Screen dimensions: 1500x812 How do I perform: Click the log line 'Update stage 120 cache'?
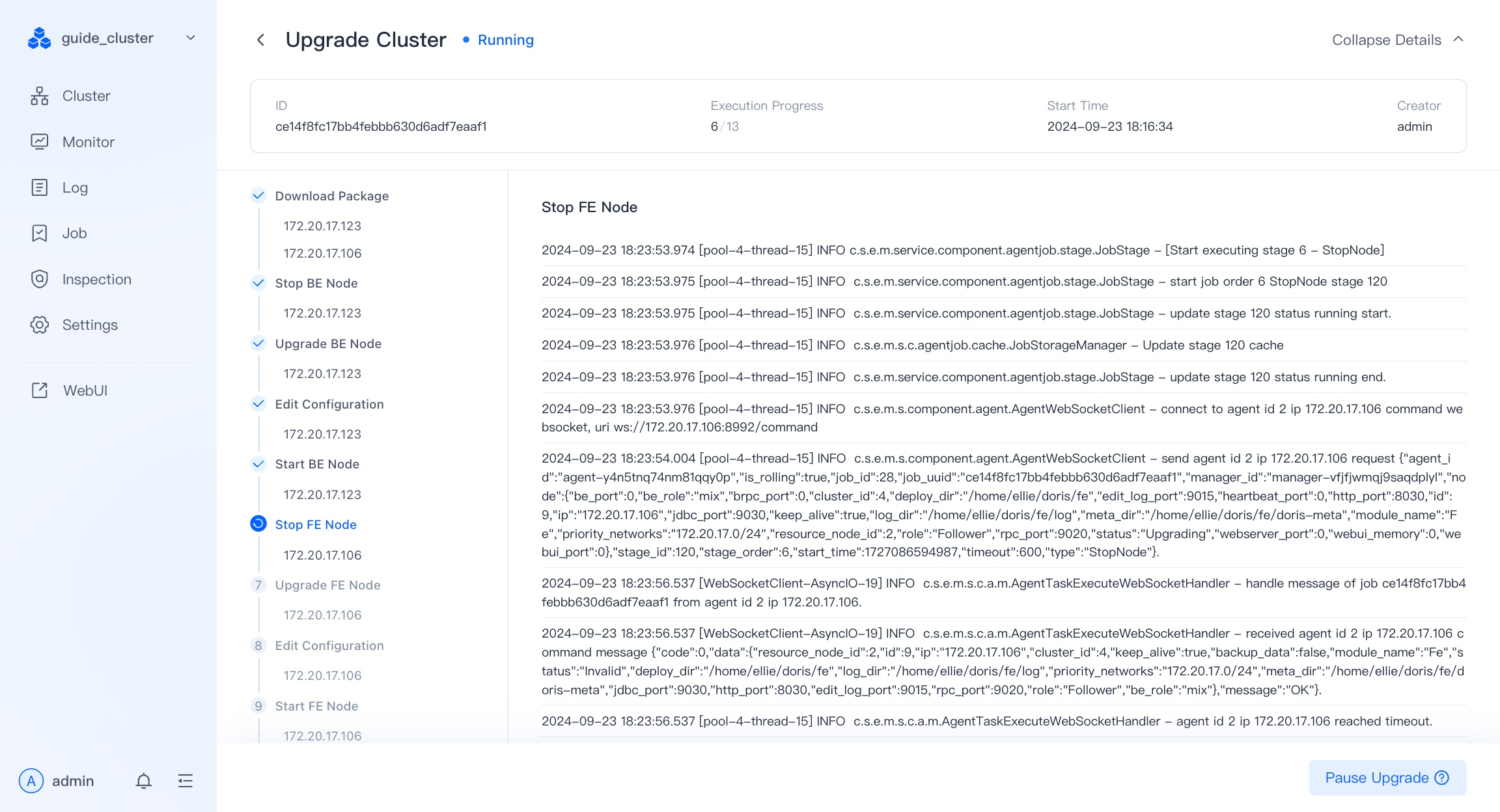[913, 345]
